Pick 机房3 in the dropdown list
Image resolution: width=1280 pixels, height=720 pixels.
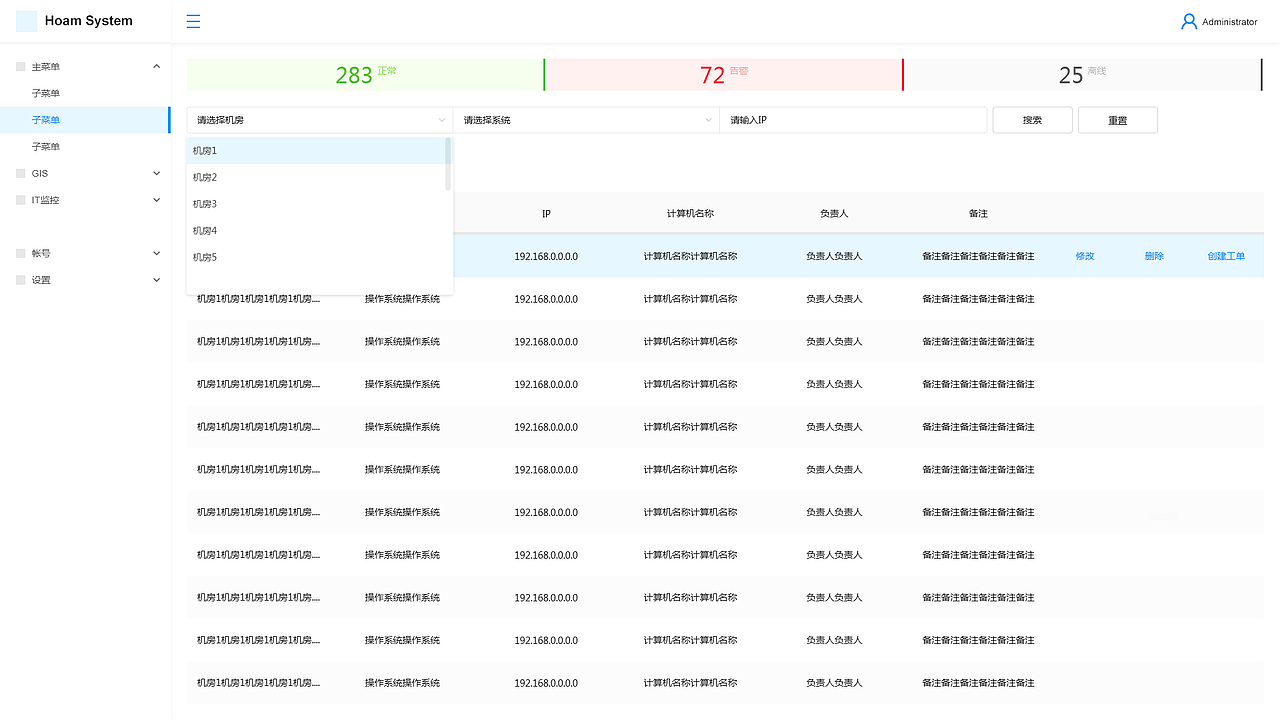(316, 204)
